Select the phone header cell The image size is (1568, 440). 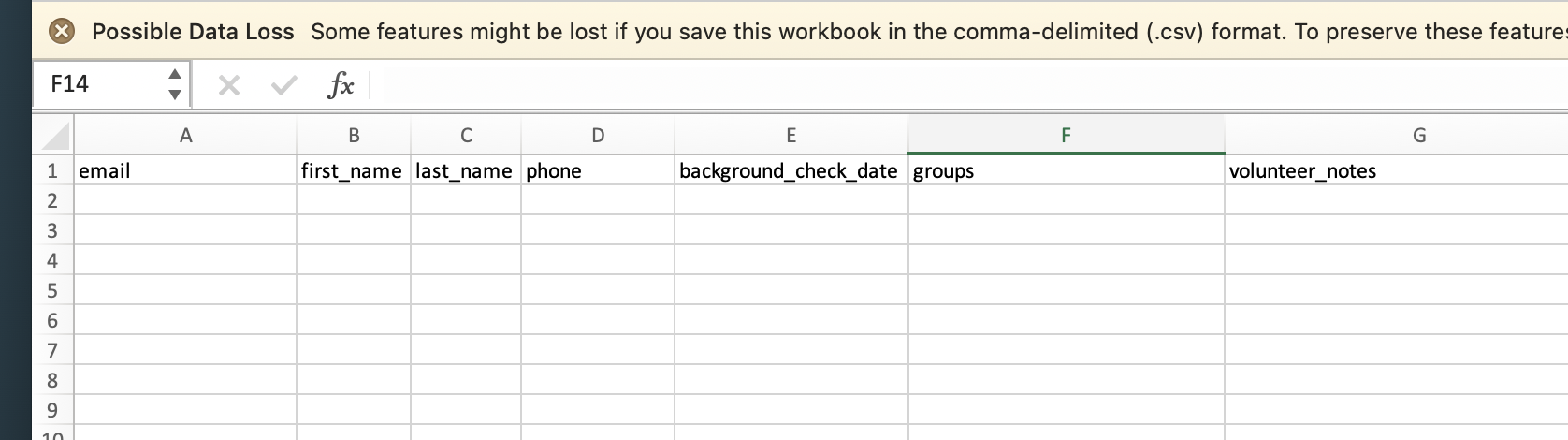click(x=598, y=170)
